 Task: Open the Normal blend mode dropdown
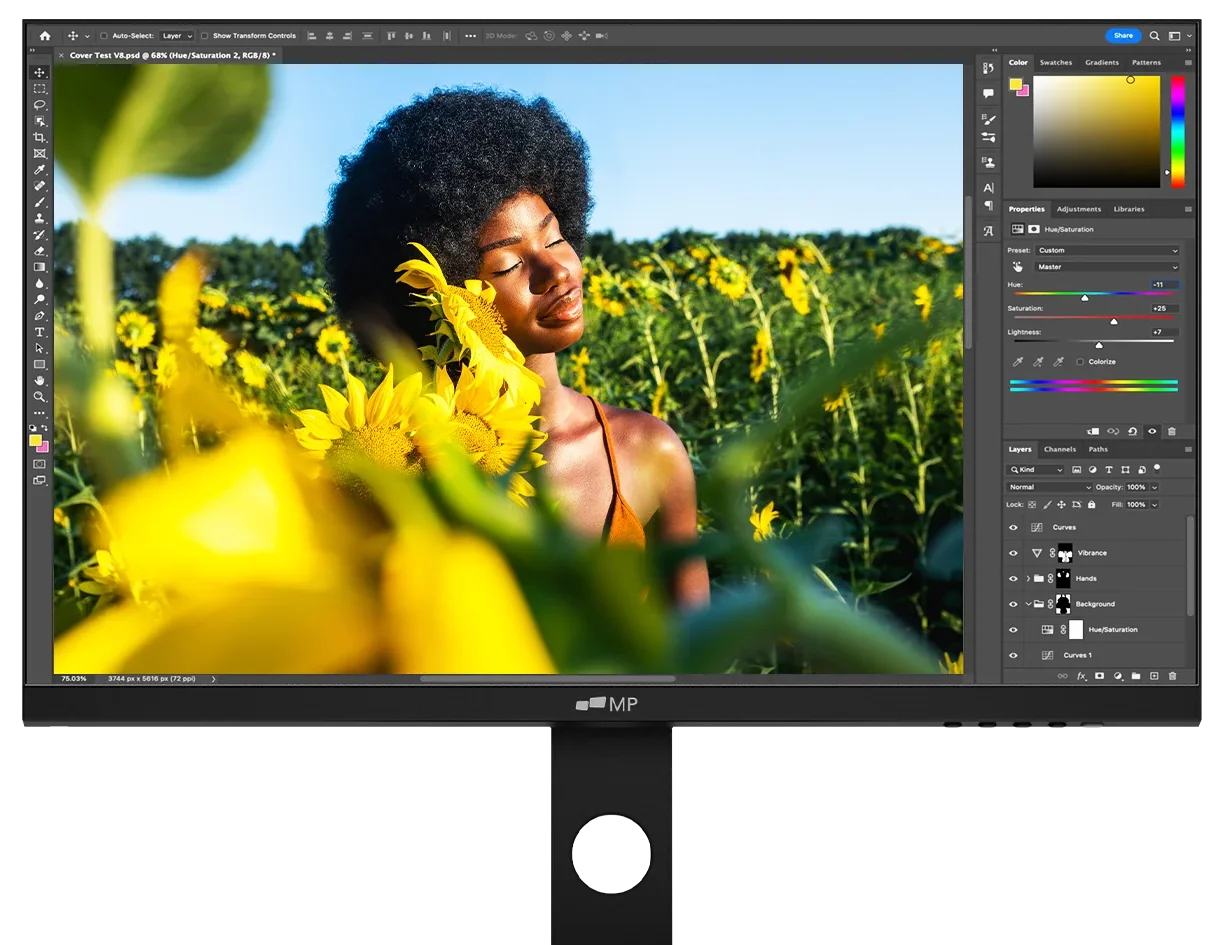[1049, 487]
